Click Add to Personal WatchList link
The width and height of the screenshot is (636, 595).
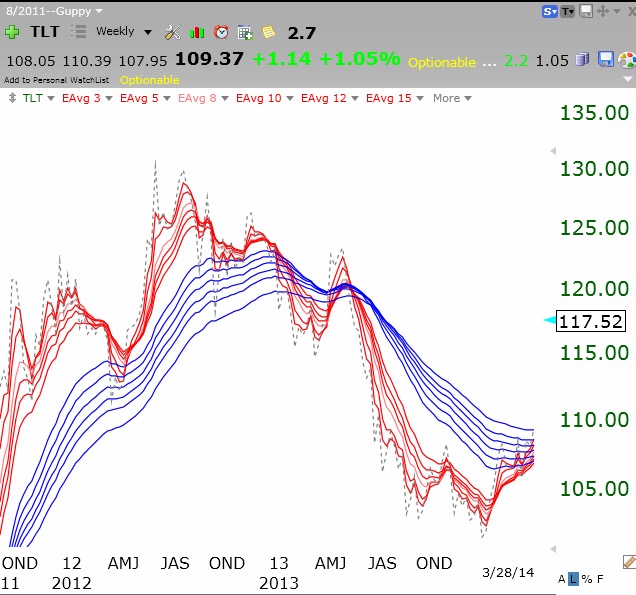tap(56, 80)
